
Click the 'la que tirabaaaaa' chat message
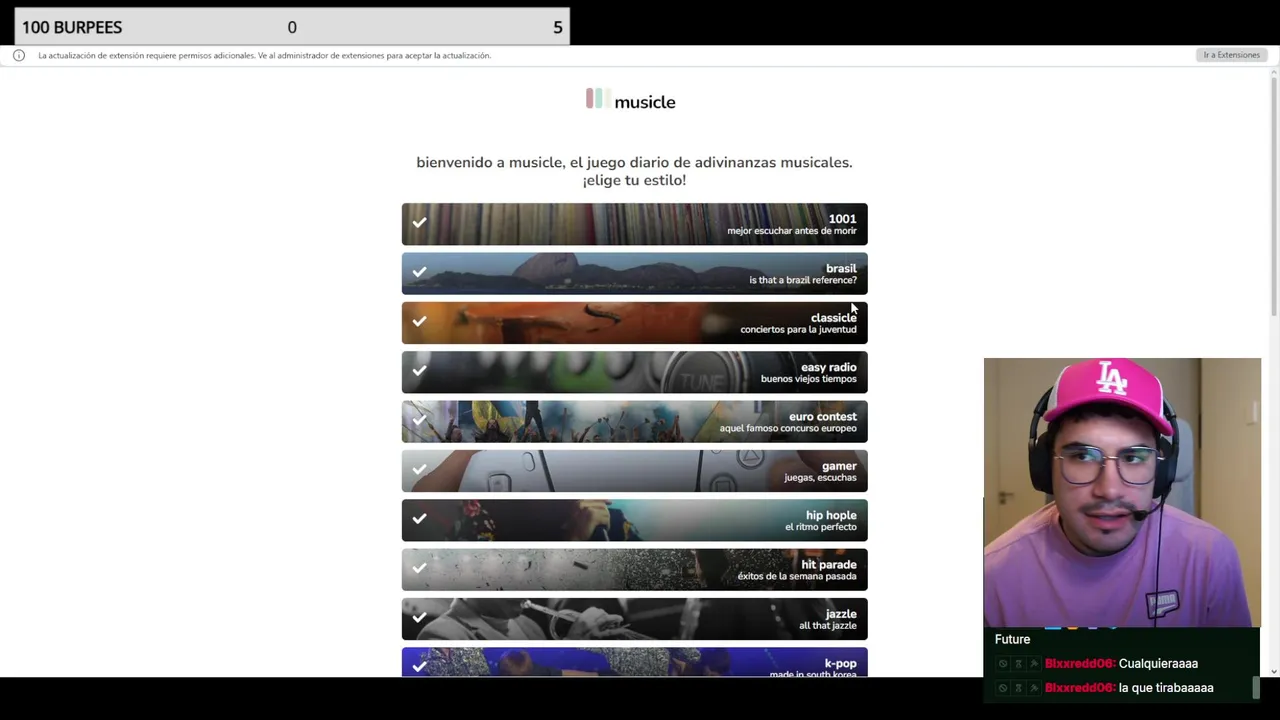[1166, 688]
